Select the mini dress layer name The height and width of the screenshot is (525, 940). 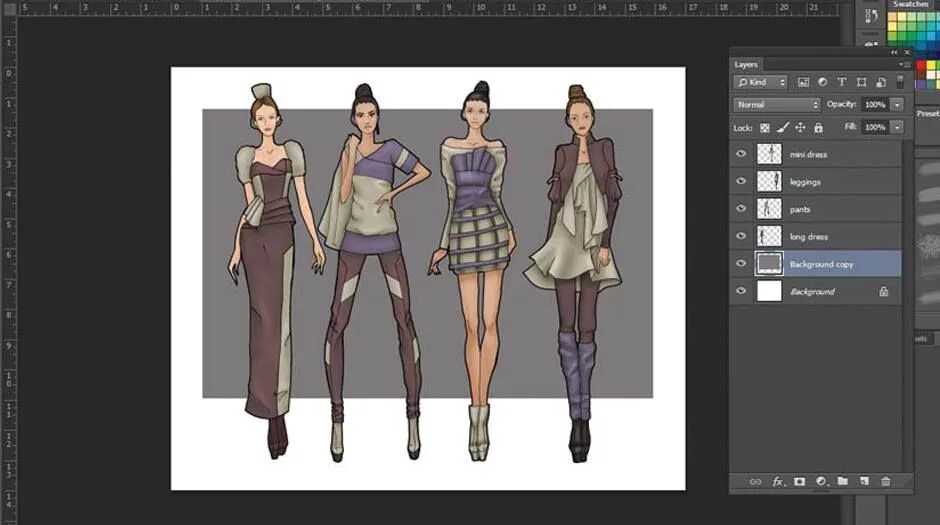pos(808,155)
